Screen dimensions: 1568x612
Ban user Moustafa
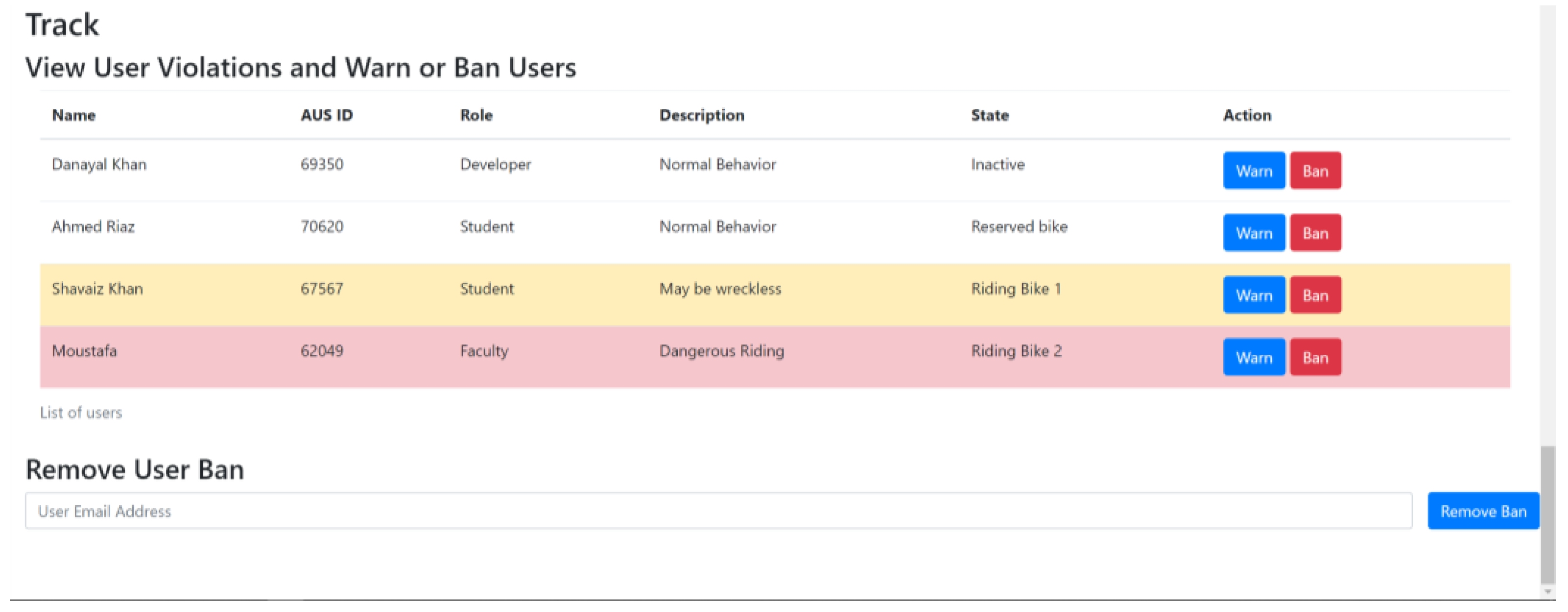click(x=1315, y=358)
